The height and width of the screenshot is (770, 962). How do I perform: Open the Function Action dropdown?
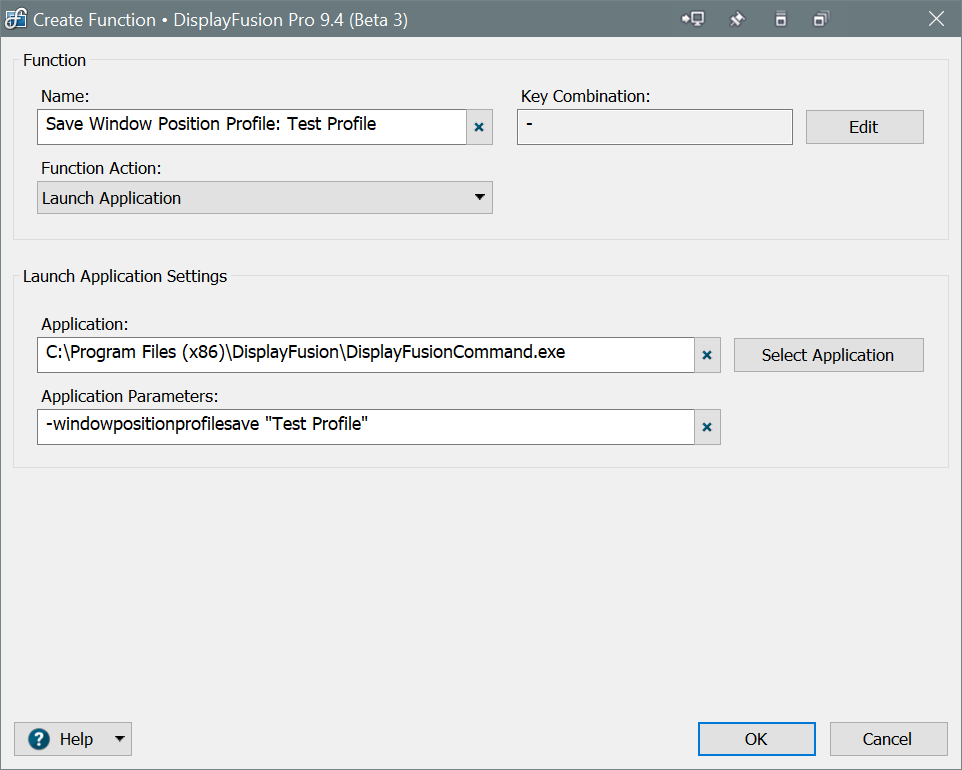[265, 198]
